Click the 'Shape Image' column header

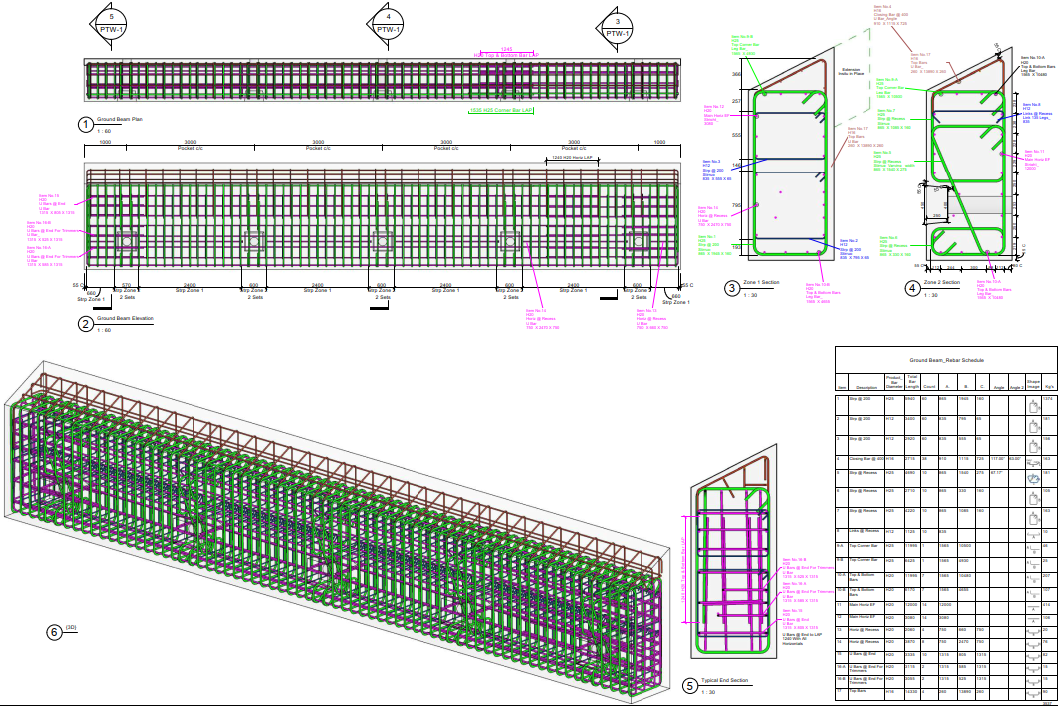[x=1033, y=384]
